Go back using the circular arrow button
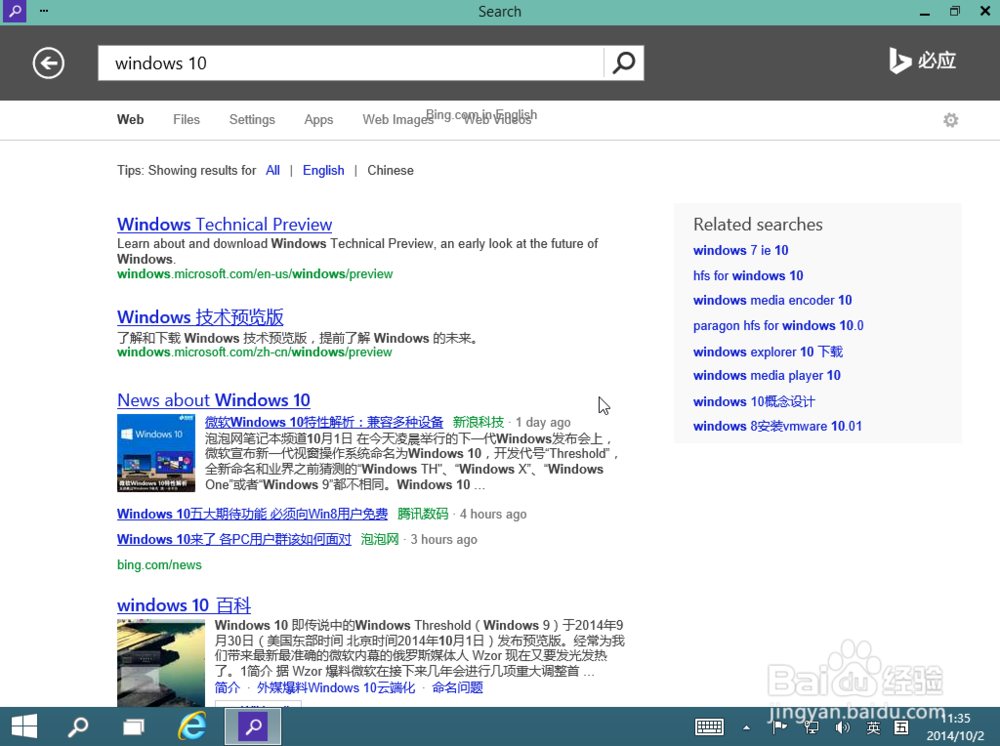Image resolution: width=1000 pixels, height=746 pixels. coord(48,63)
